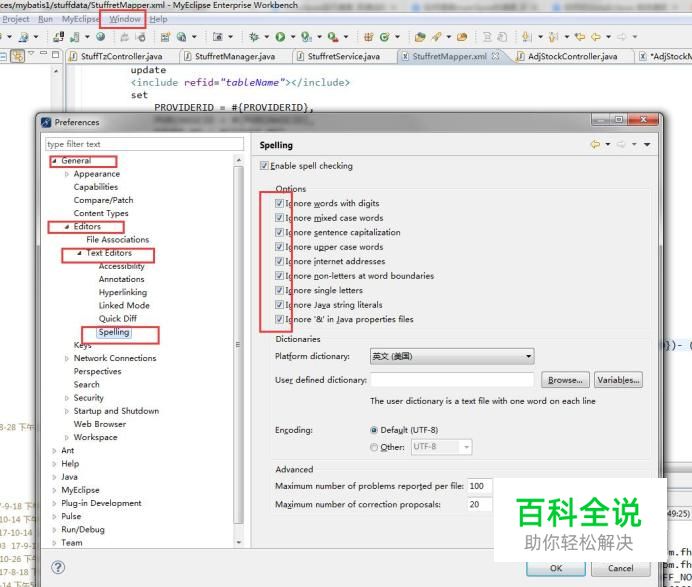Click the type filter text field
Image resolution: width=692 pixels, height=587 pixels.
144,144
